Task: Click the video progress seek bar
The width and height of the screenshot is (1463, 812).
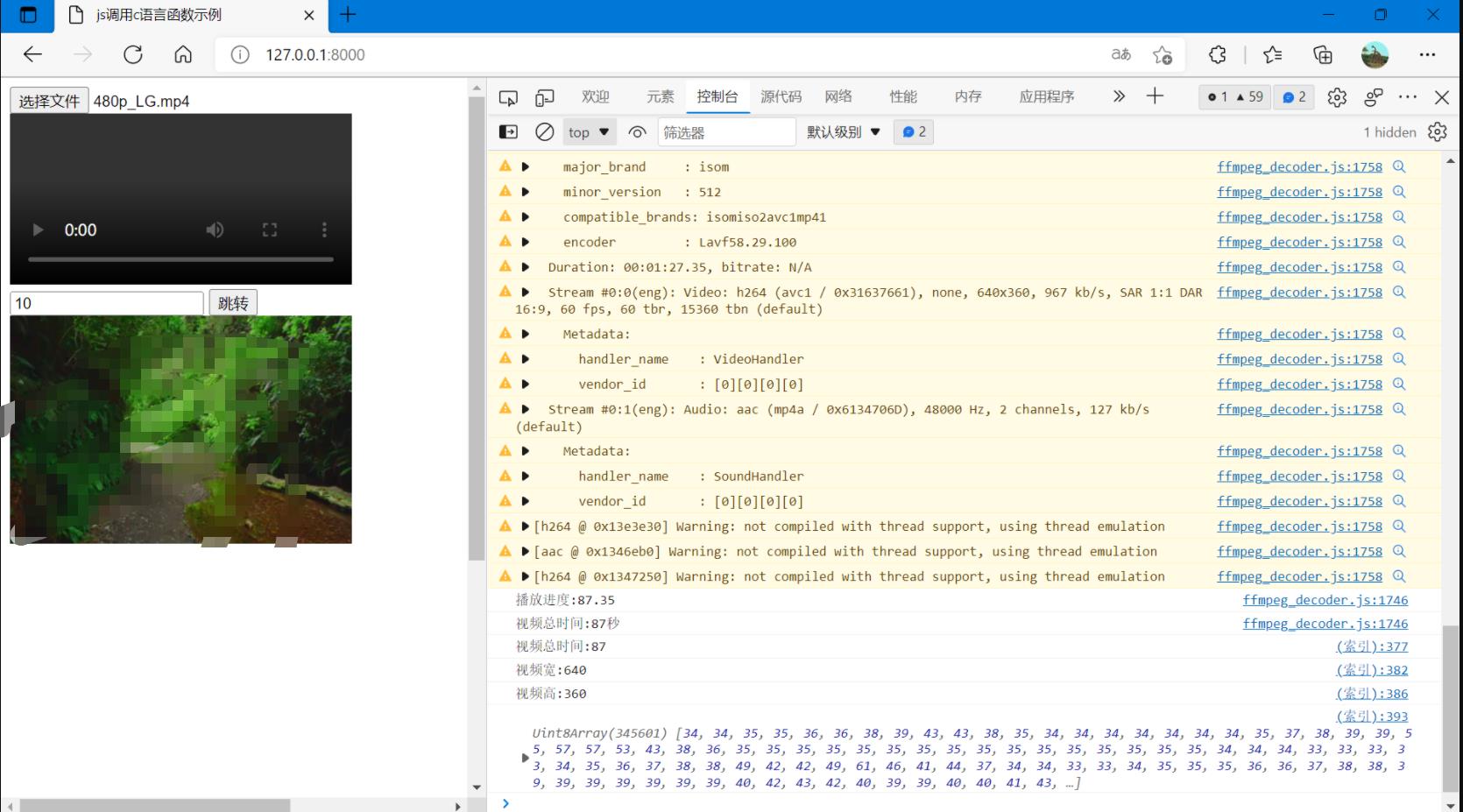Action: pyautogui.click(x=180, y=259)
